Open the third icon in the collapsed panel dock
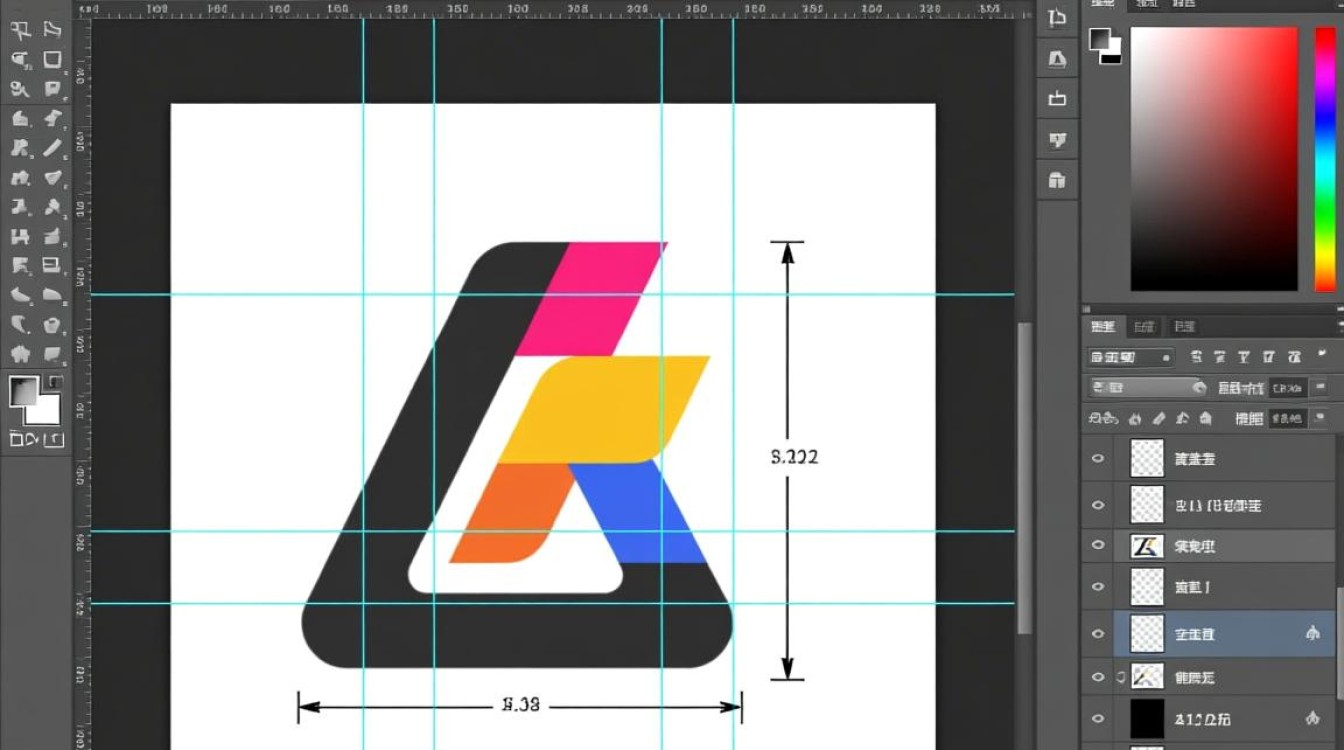The image size is (1344, 750). [1057, 99]
